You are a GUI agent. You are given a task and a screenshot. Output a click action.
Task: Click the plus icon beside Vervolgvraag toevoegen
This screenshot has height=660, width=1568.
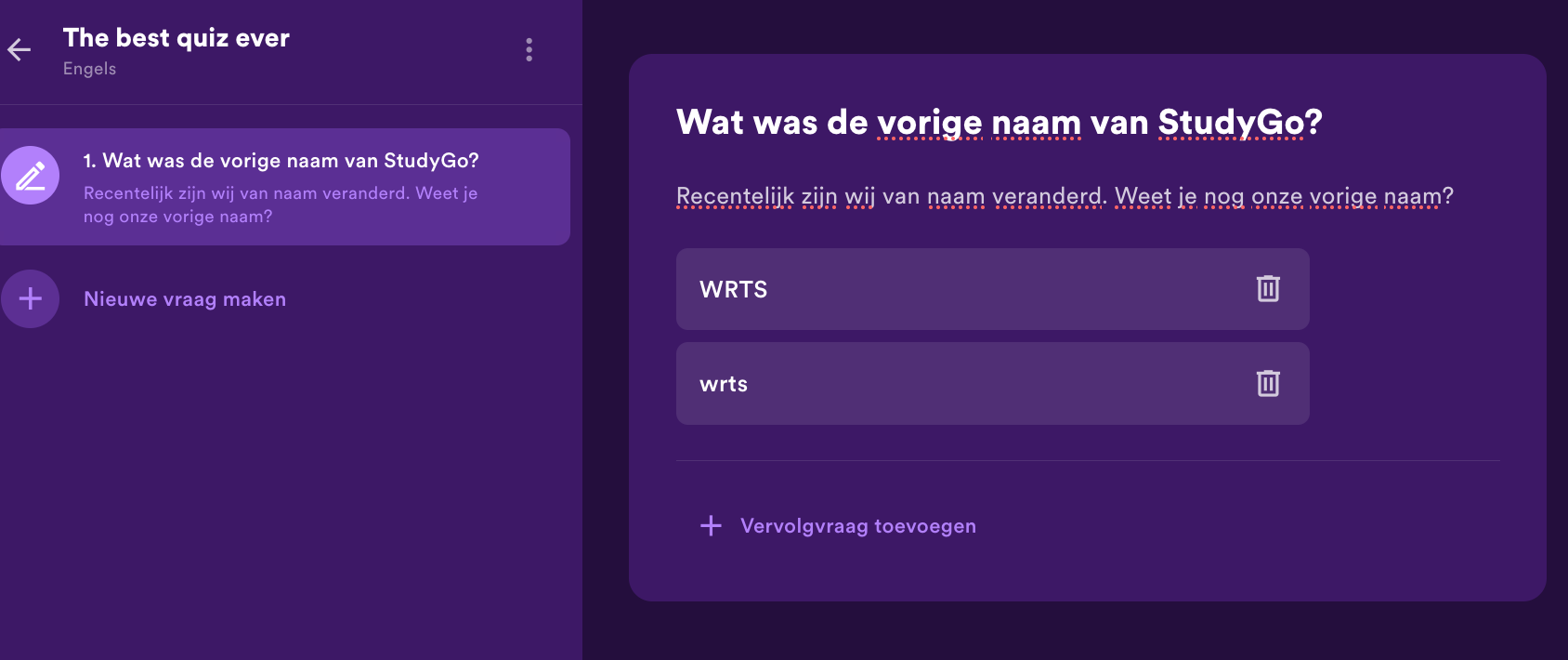coord(711,525)
